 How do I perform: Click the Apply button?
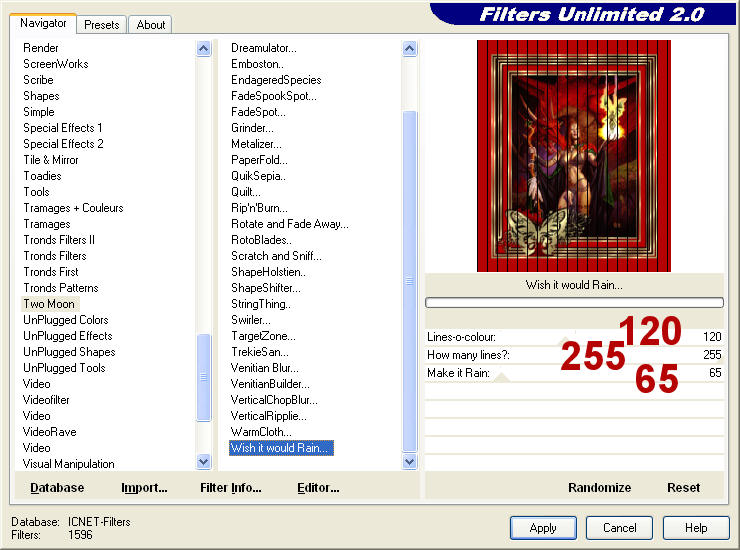click(543, 528)
